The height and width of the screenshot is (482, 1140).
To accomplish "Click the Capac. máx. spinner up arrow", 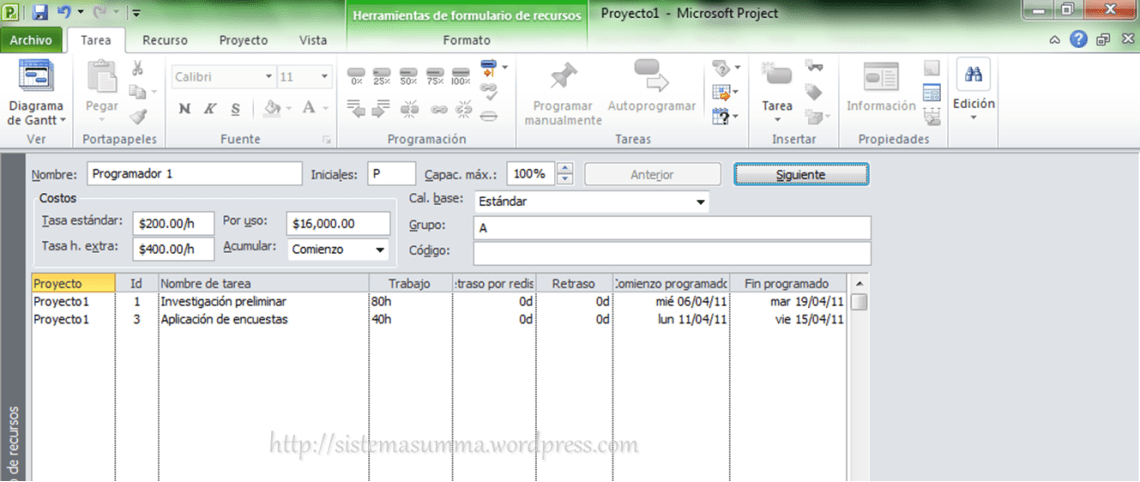I will point(565,168).
